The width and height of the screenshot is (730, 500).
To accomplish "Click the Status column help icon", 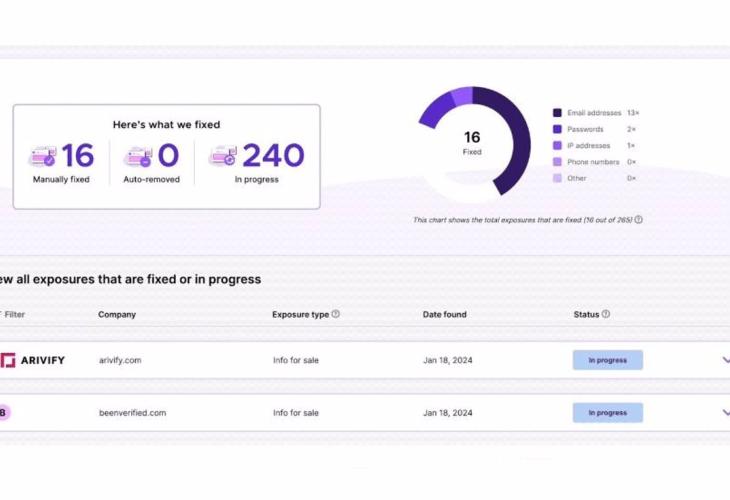I will click(x=606, y=314).
